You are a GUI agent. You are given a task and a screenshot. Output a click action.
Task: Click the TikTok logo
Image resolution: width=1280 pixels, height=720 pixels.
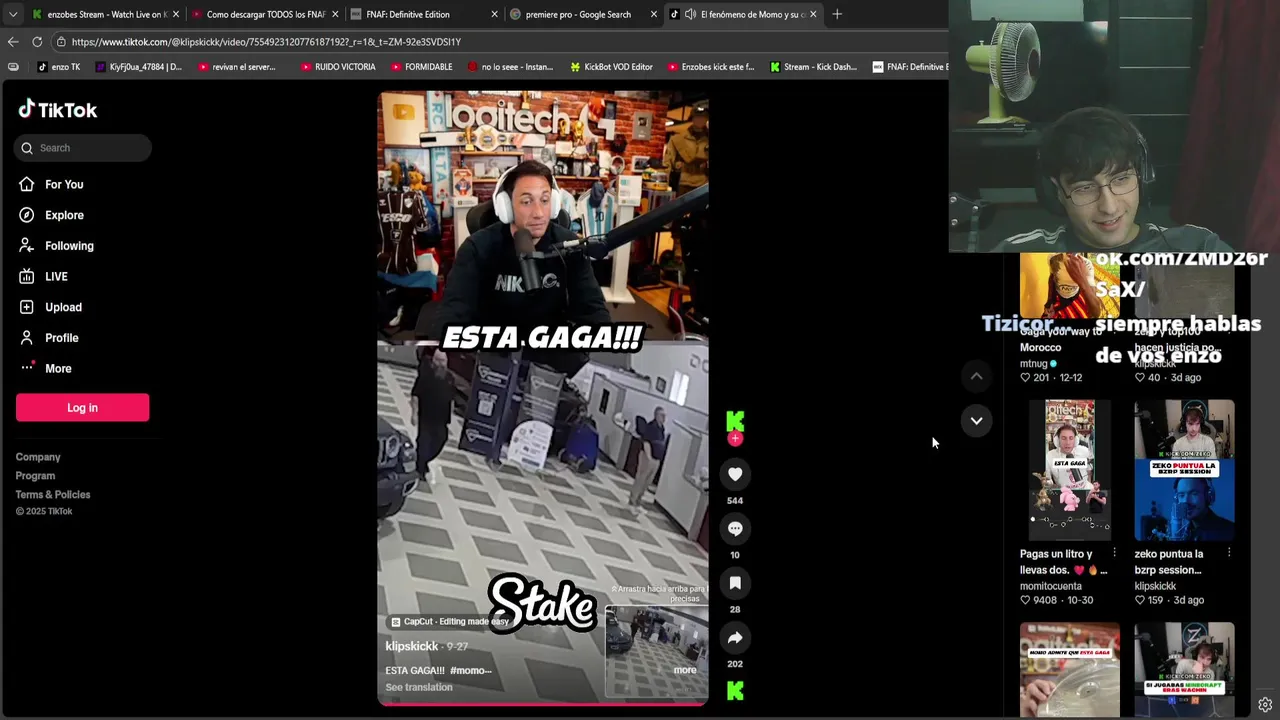pos(57,109)
